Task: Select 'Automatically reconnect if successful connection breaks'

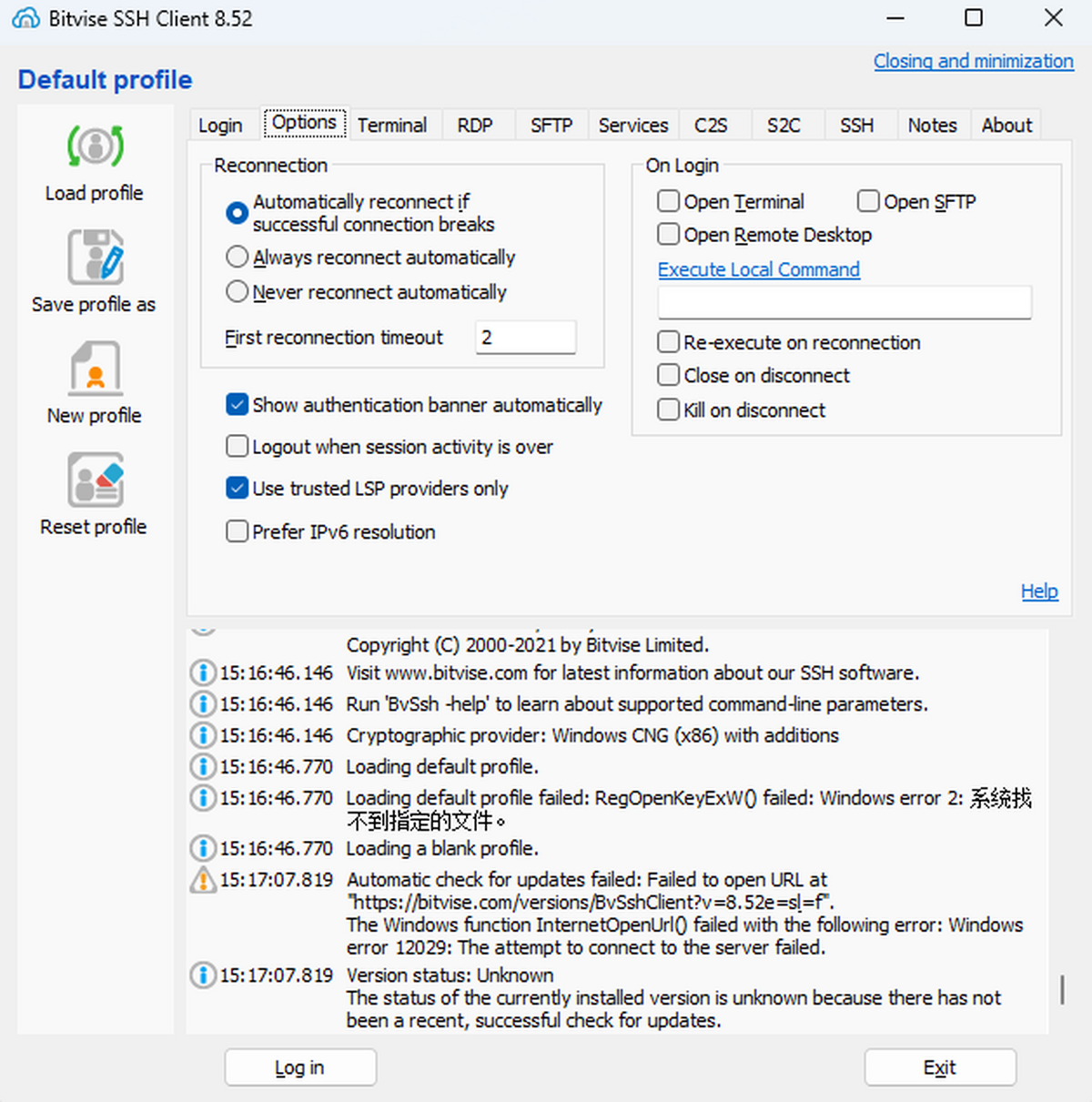Action: [x=237, y=213]
